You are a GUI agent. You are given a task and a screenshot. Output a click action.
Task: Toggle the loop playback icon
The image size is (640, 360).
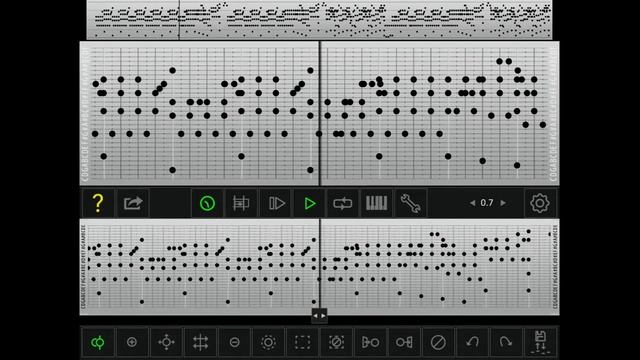coord(343,203)
